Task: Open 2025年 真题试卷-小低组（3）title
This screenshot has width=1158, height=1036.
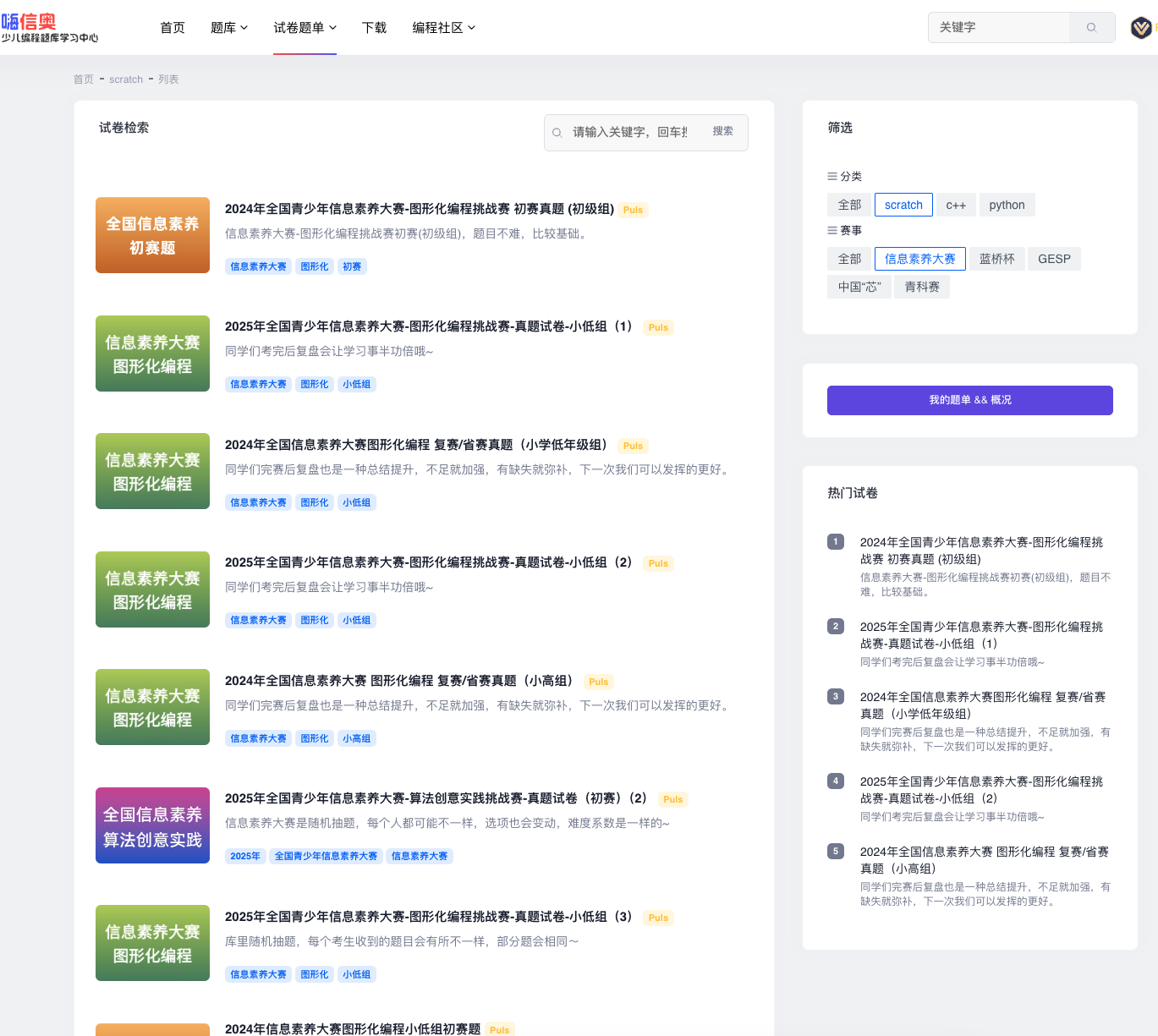Action: click(431, 917)
